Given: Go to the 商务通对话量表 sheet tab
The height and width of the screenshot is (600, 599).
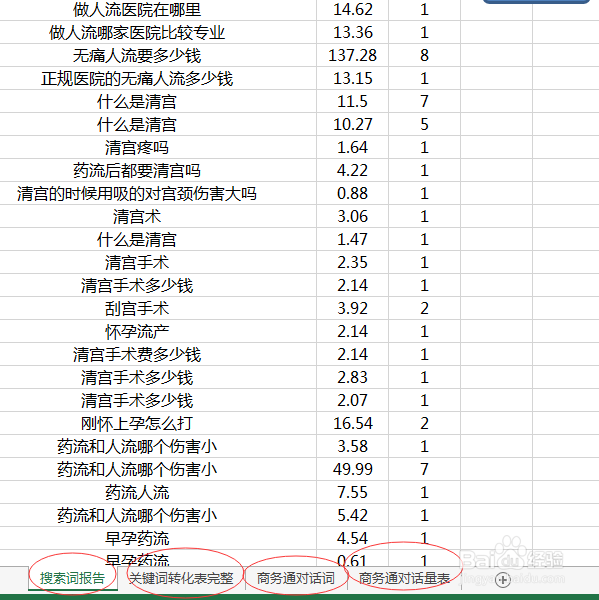Looking at the screenshot, I should [404, 578].
